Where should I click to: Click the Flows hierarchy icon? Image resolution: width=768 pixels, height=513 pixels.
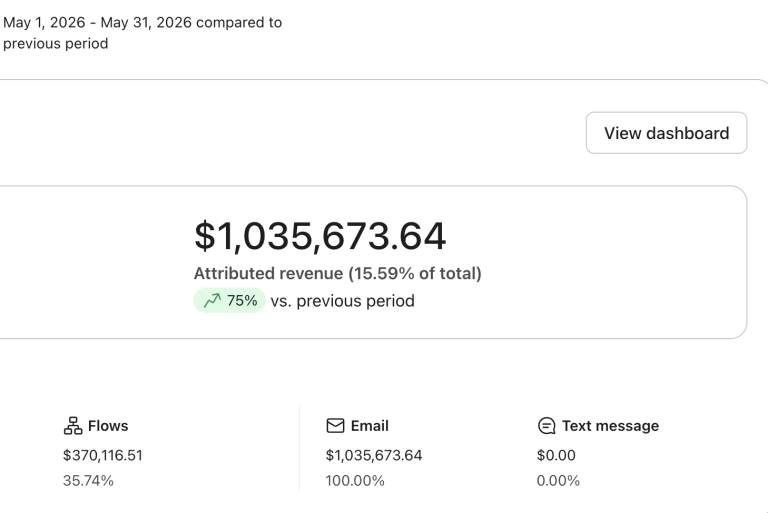pos(73,426)
